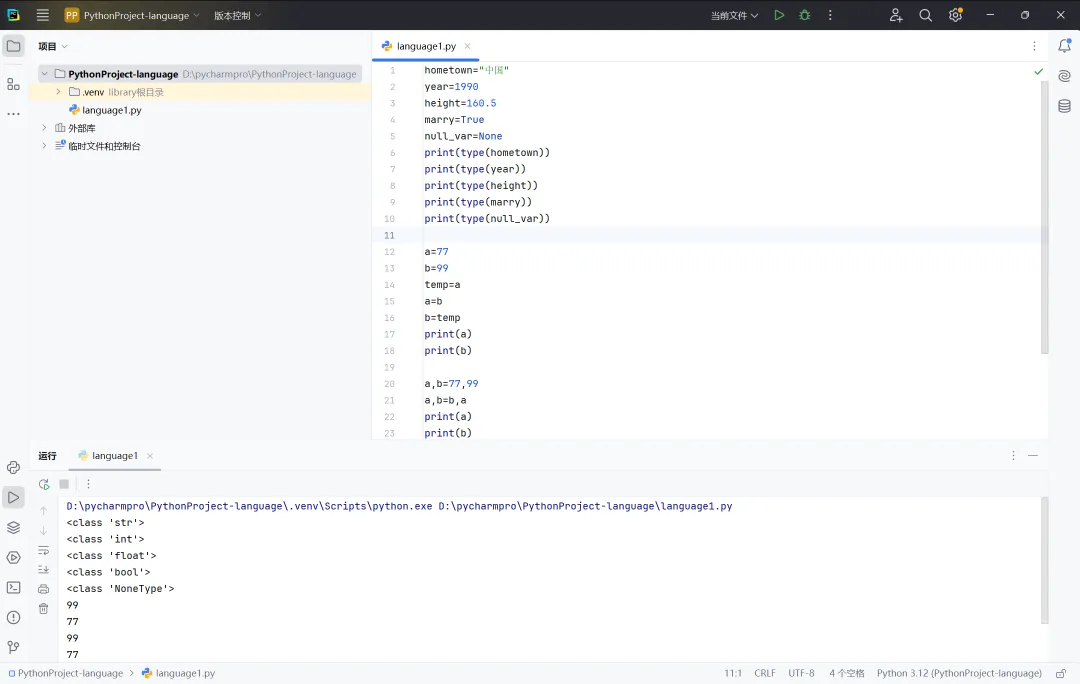This screenshot has height=684, width=1080.
Task: Click PythonProject-language breadcrumb in status bar
Action: 65,673
